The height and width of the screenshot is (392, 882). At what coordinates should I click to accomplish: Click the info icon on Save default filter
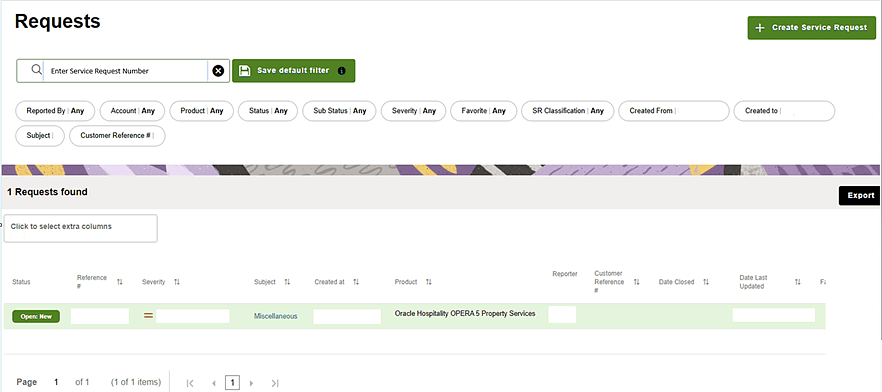[341, 71]
